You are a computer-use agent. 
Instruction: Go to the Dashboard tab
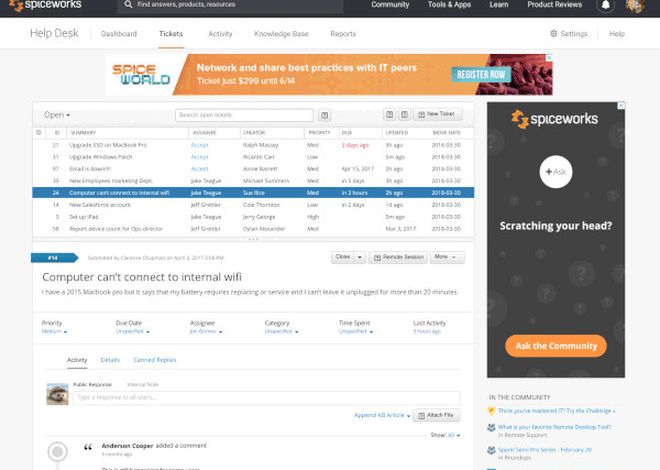(x=119, y=34)
